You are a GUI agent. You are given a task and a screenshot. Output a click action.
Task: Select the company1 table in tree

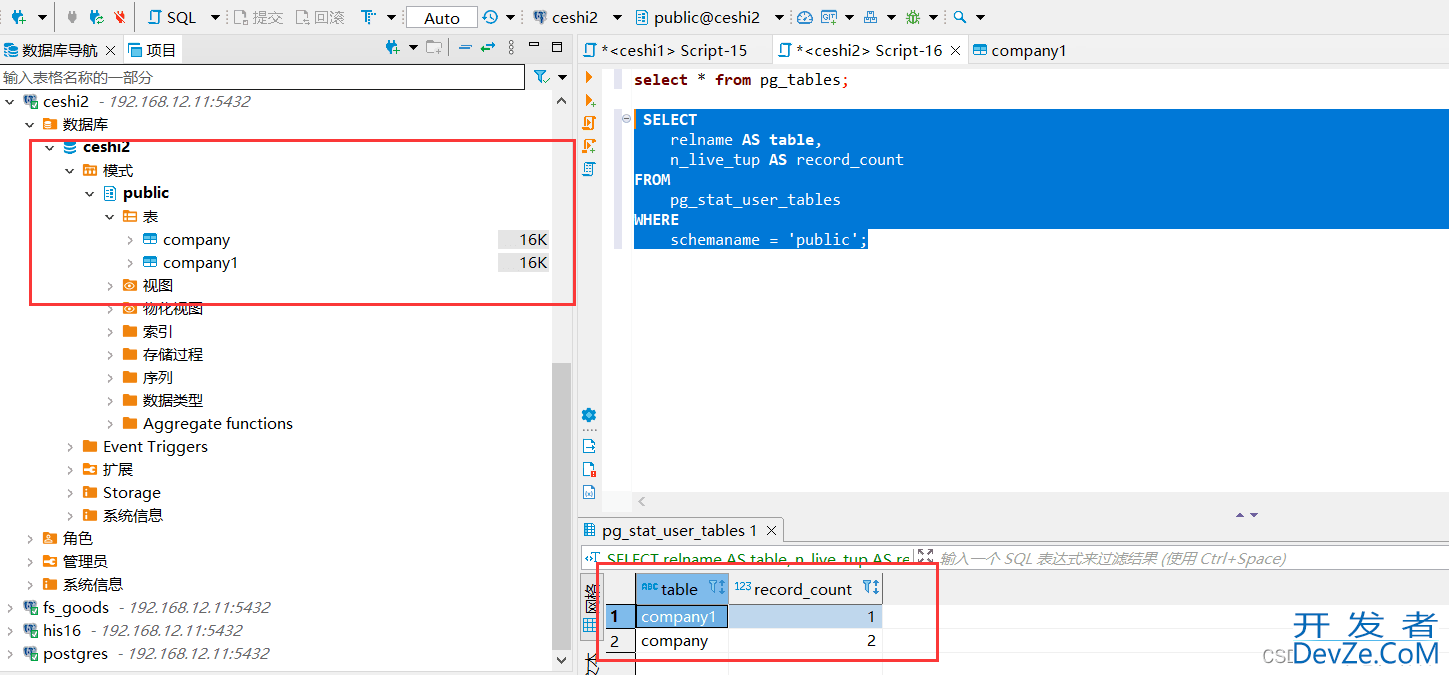(x=200, y=262)
